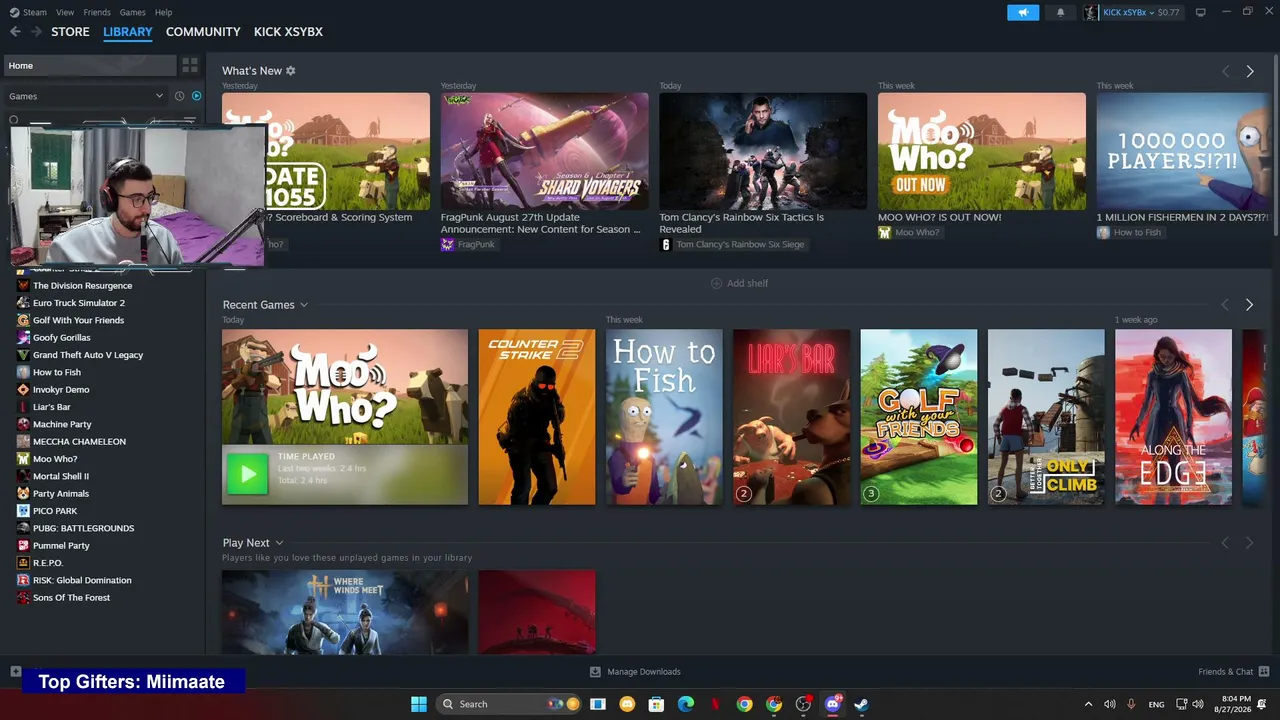
Task: Open Discord from the taskbar
Action: (x=833, y=704)
